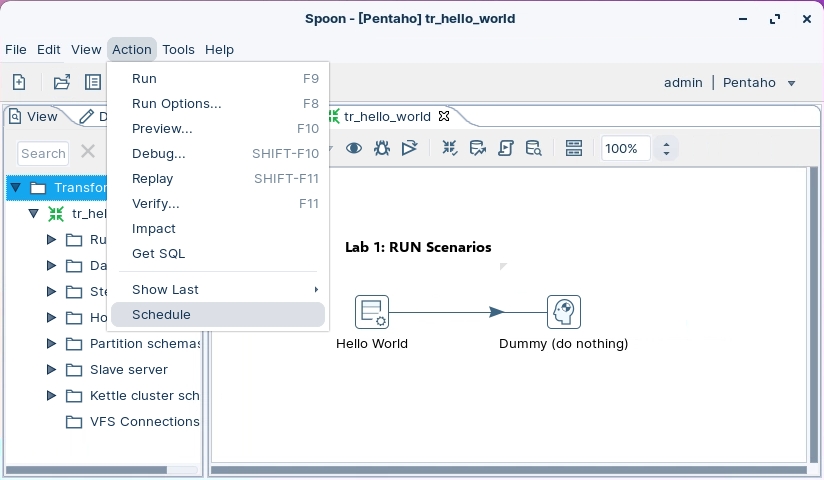Click the Kettle cluster schemas folder icon

74,396
